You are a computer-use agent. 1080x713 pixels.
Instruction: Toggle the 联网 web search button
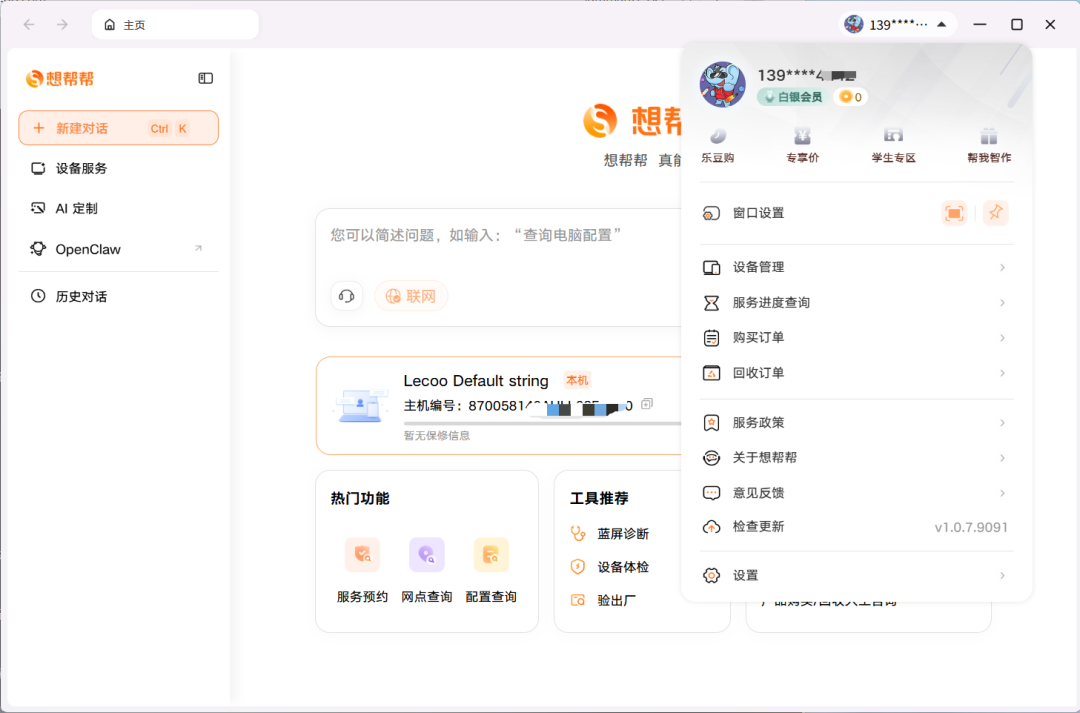(x=411, y=296)
